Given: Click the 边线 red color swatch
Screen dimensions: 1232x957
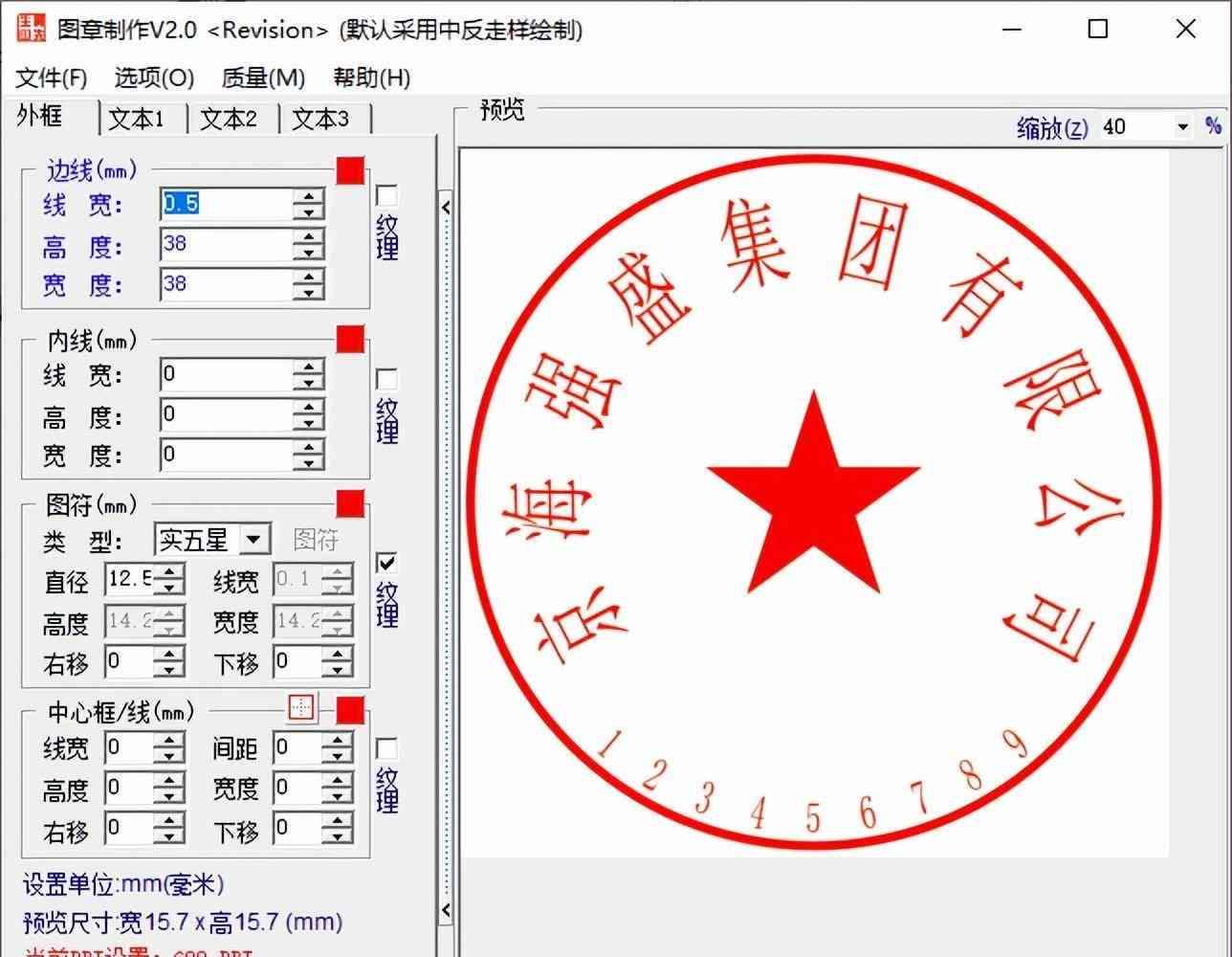Looking at the screenshot, I should click(x=350, y=170).
